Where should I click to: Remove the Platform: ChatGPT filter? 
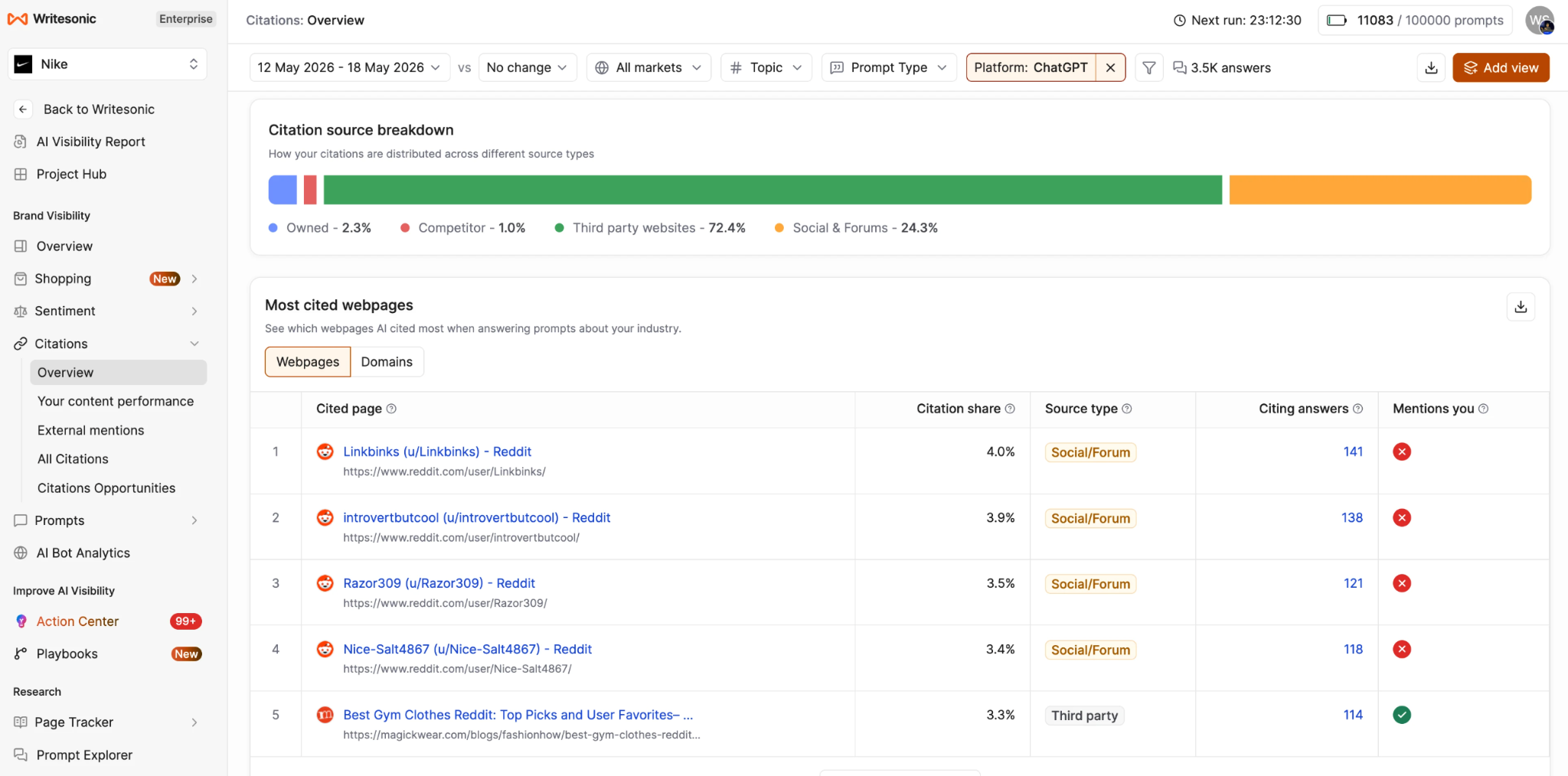tap(1110, 67)
